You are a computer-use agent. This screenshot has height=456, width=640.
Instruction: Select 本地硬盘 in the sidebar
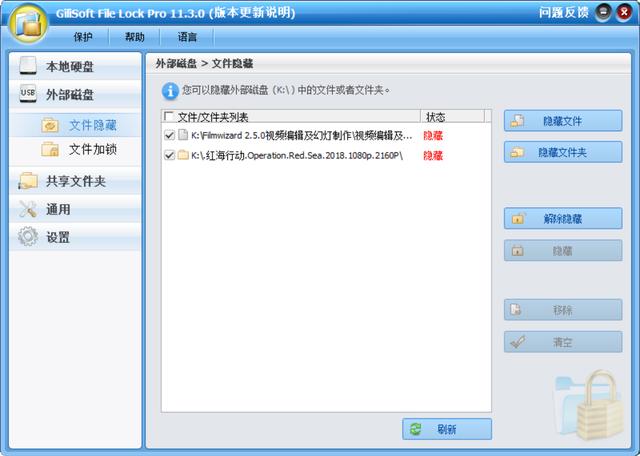(75, 66)
